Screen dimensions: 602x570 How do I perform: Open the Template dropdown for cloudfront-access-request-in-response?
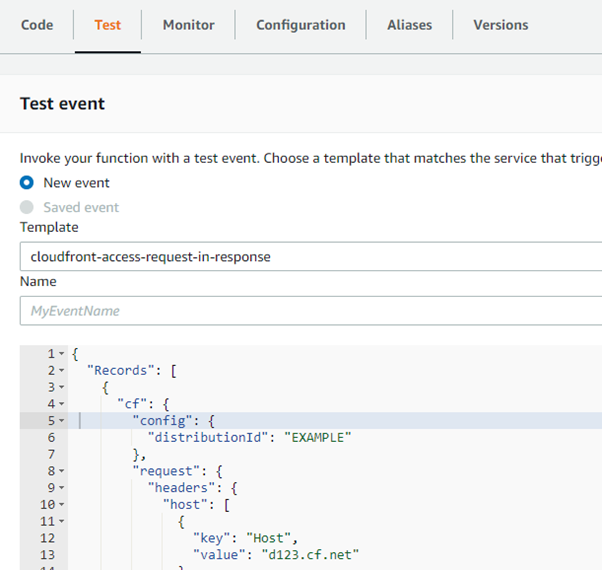[310, 257]
